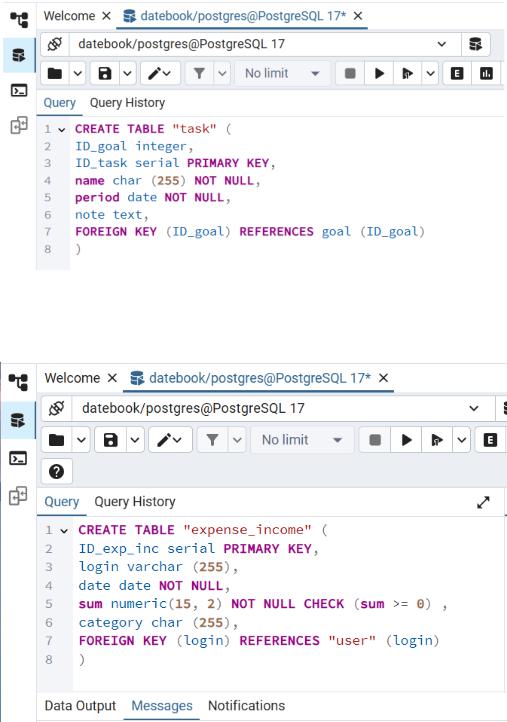Select Query Tool sidebar icon in task-table window
Screen dimensions: 507x722
pos(19,55)
